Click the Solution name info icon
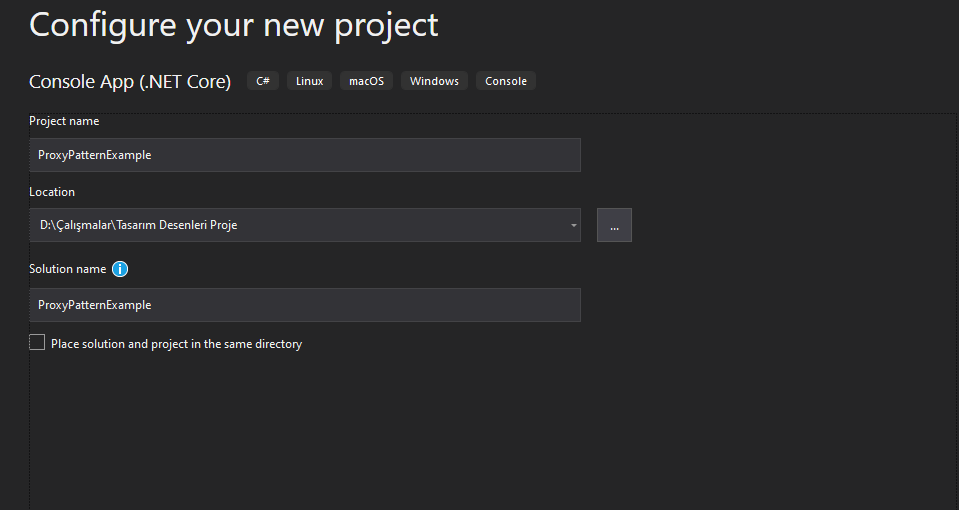Image resolution: width=959 pixels, height=510 pixels. (120, 269)
